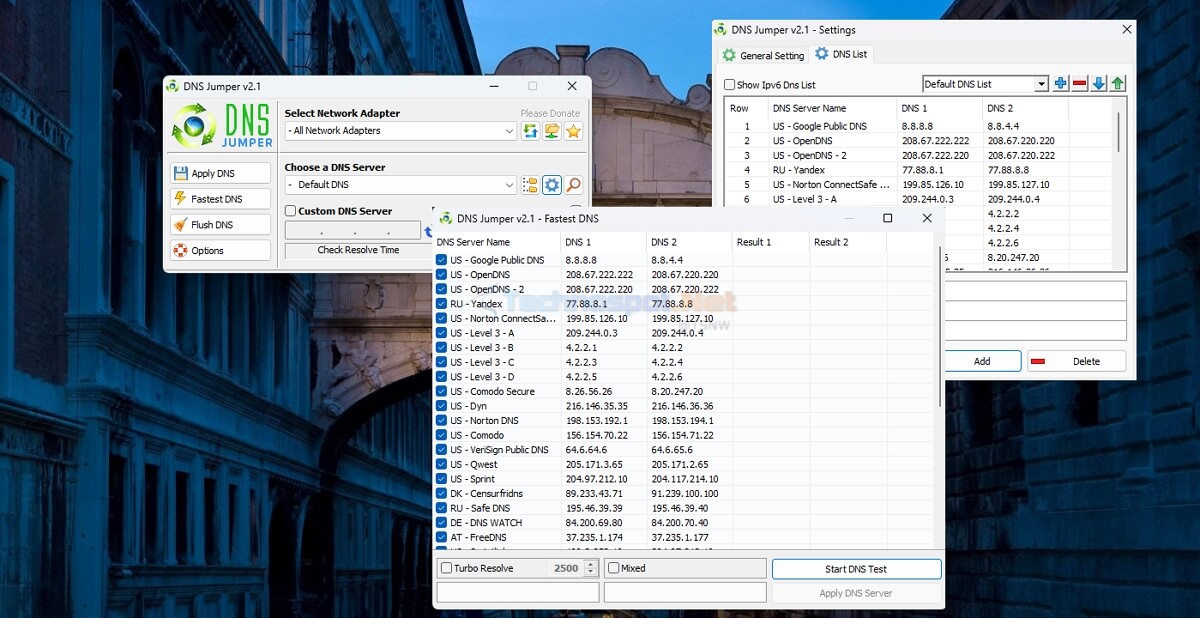Click the Fastest DNS lightning button
1200x618 pixels.
pos(220,199)
